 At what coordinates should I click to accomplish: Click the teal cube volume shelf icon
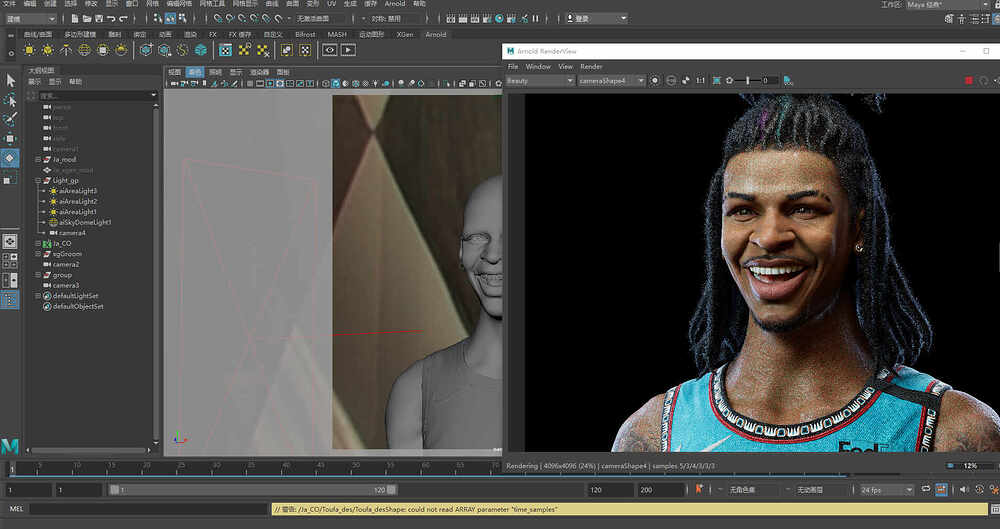201,50
